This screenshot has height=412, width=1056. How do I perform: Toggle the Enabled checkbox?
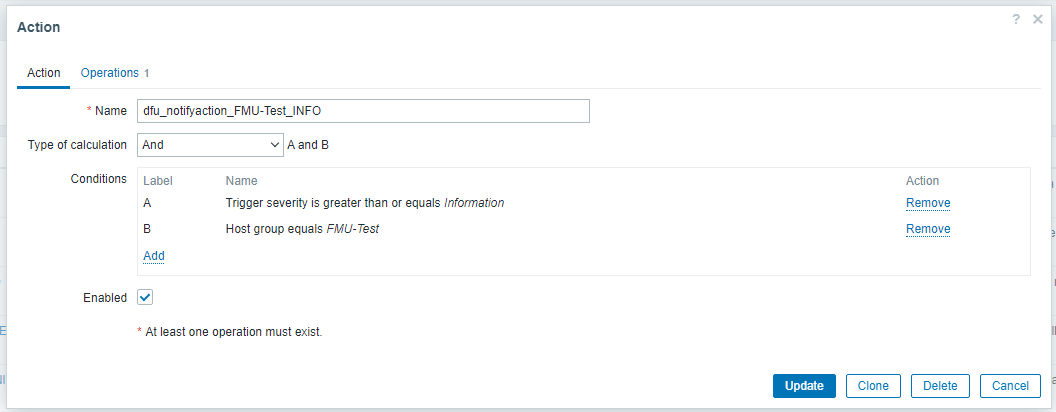coord(145,297)
